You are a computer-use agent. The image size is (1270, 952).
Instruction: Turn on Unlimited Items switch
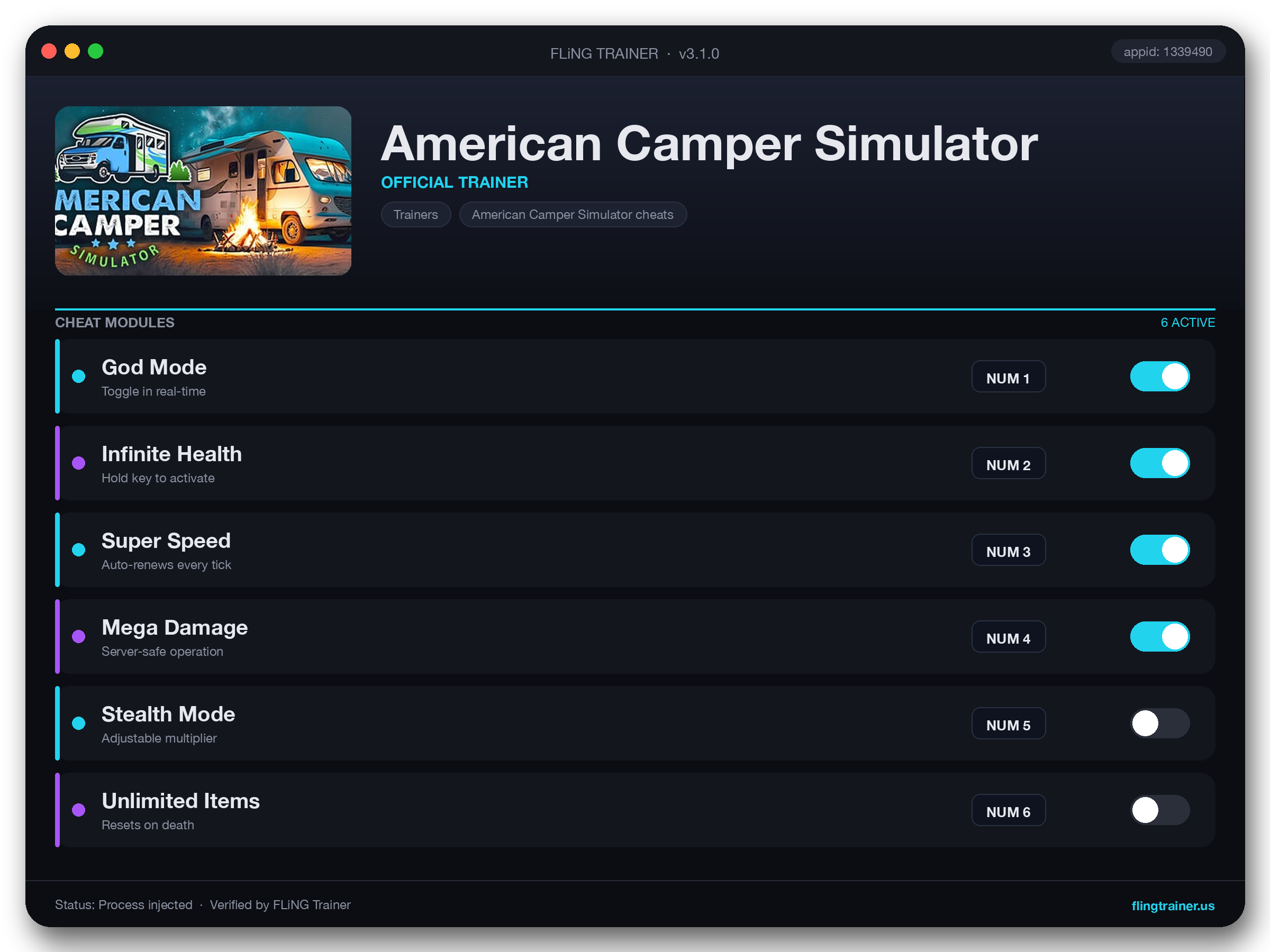1160,810
